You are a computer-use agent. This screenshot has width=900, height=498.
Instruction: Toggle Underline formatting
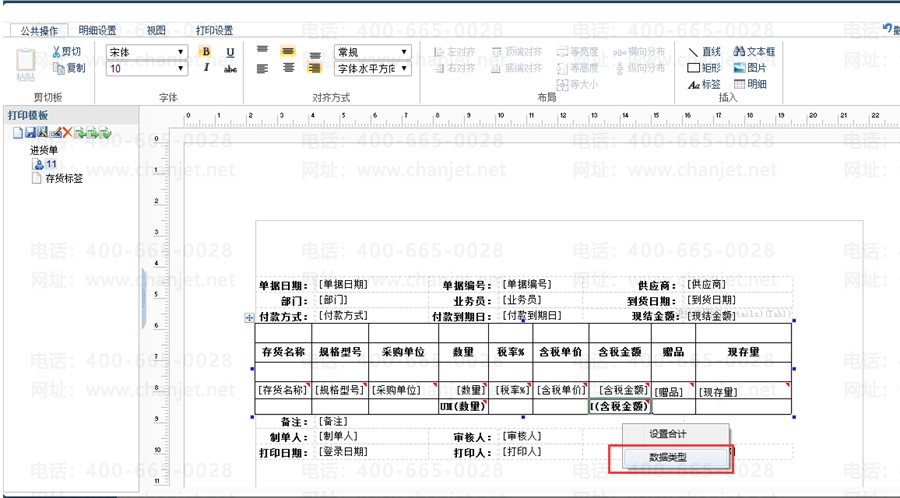click(x=230, y=52)
